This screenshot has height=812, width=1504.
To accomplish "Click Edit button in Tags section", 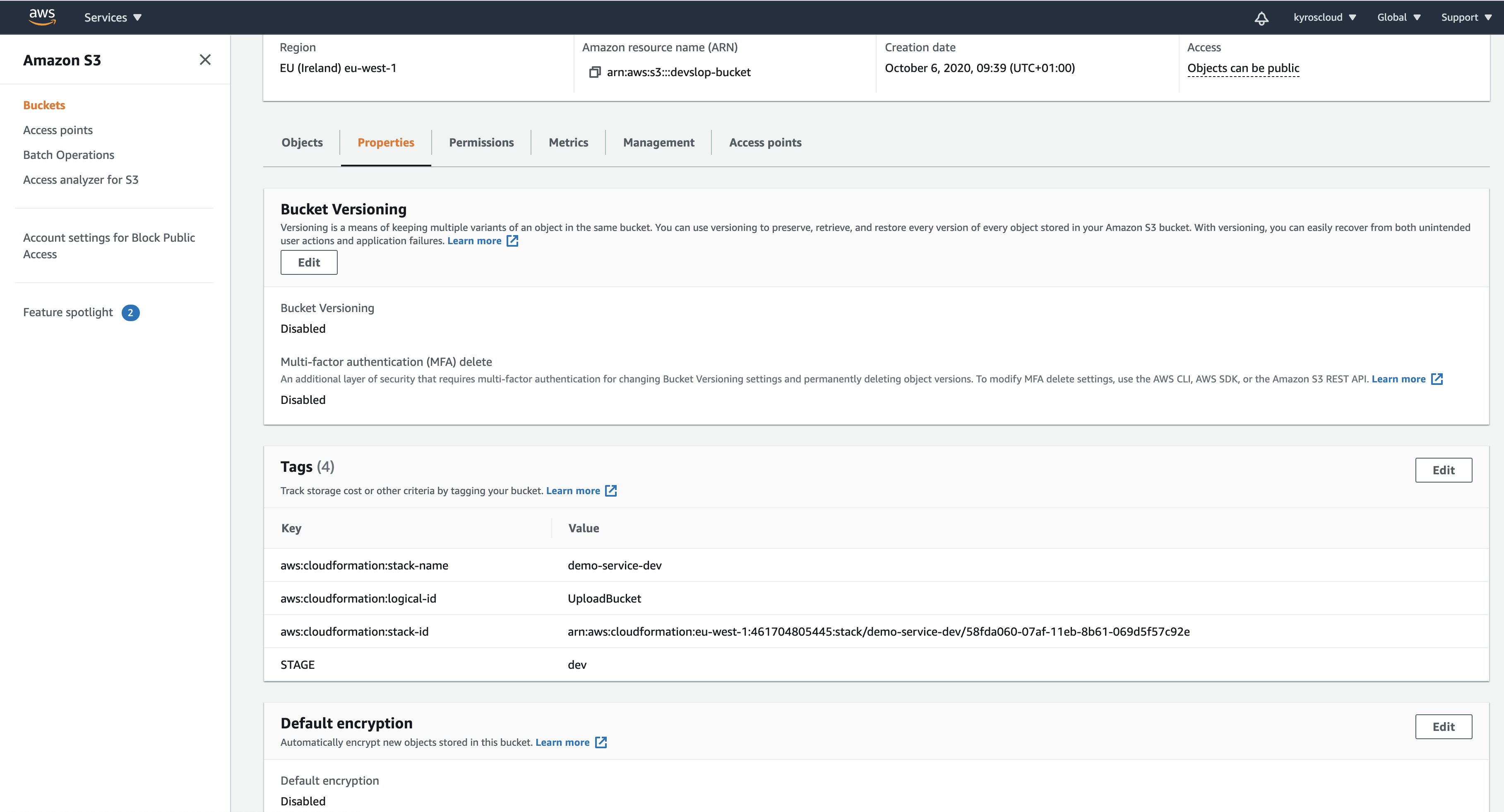I will 1443,470.
